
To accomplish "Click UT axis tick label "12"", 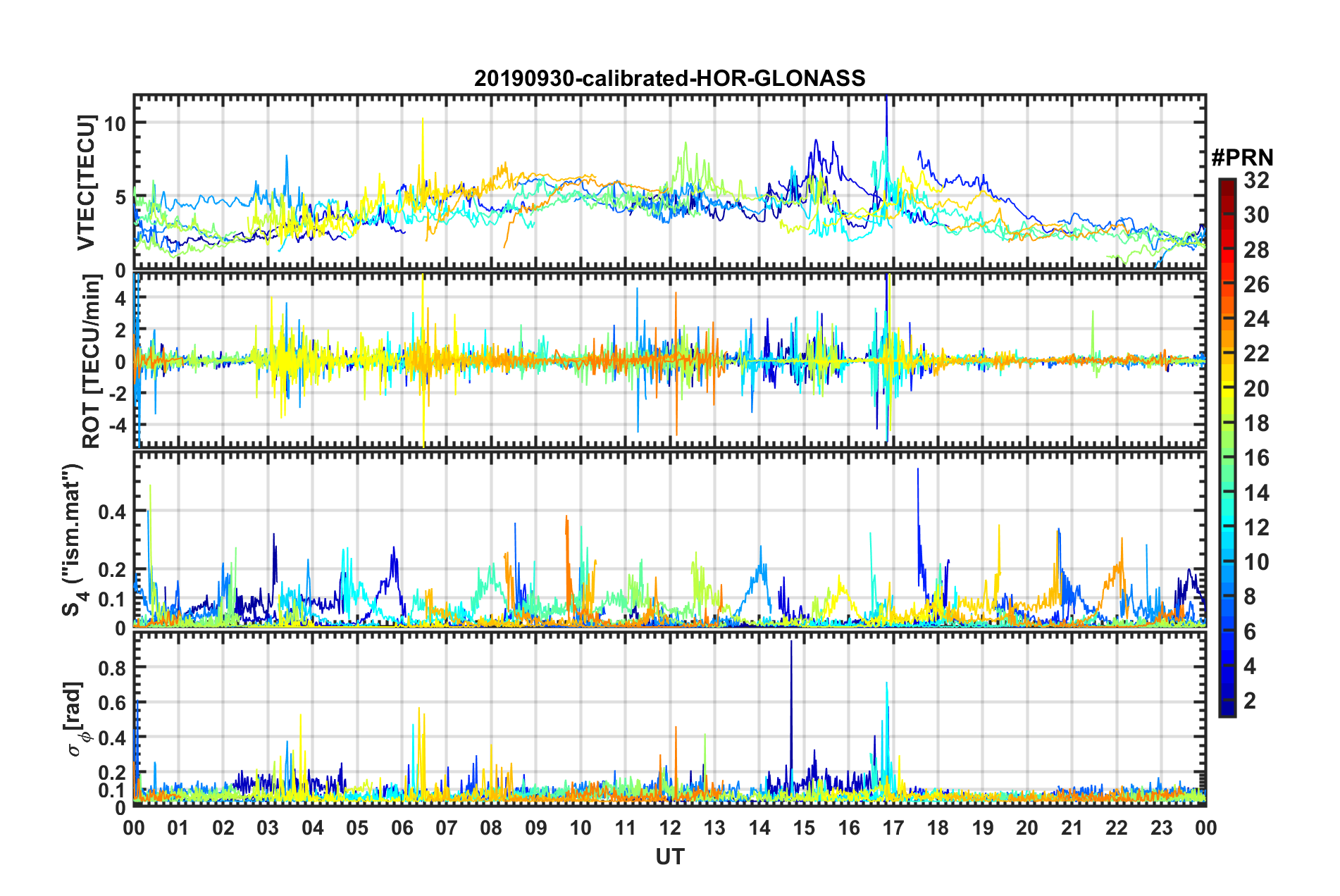I will tap(670, 828).
